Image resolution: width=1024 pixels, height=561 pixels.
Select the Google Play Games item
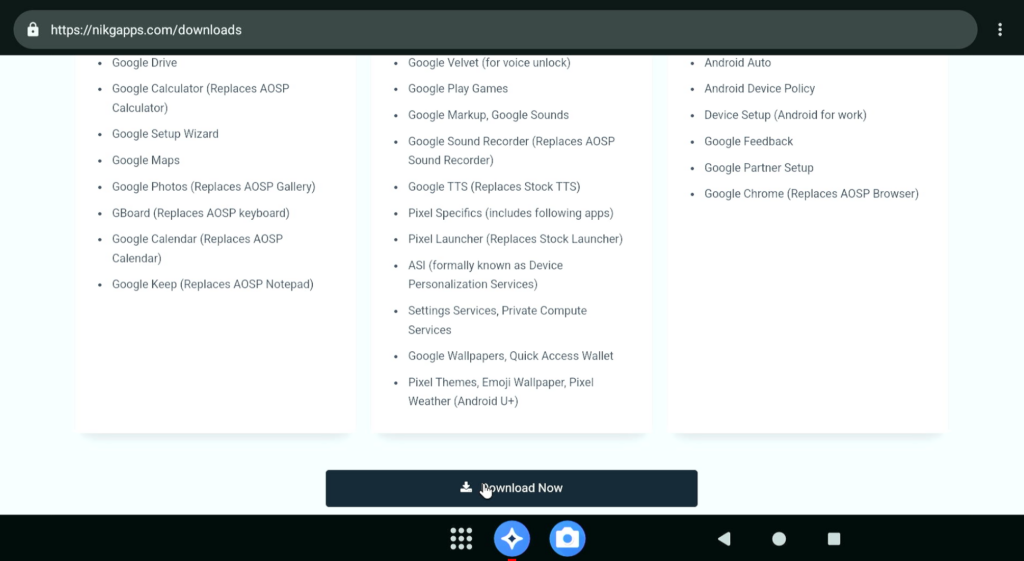click(458, 89)
